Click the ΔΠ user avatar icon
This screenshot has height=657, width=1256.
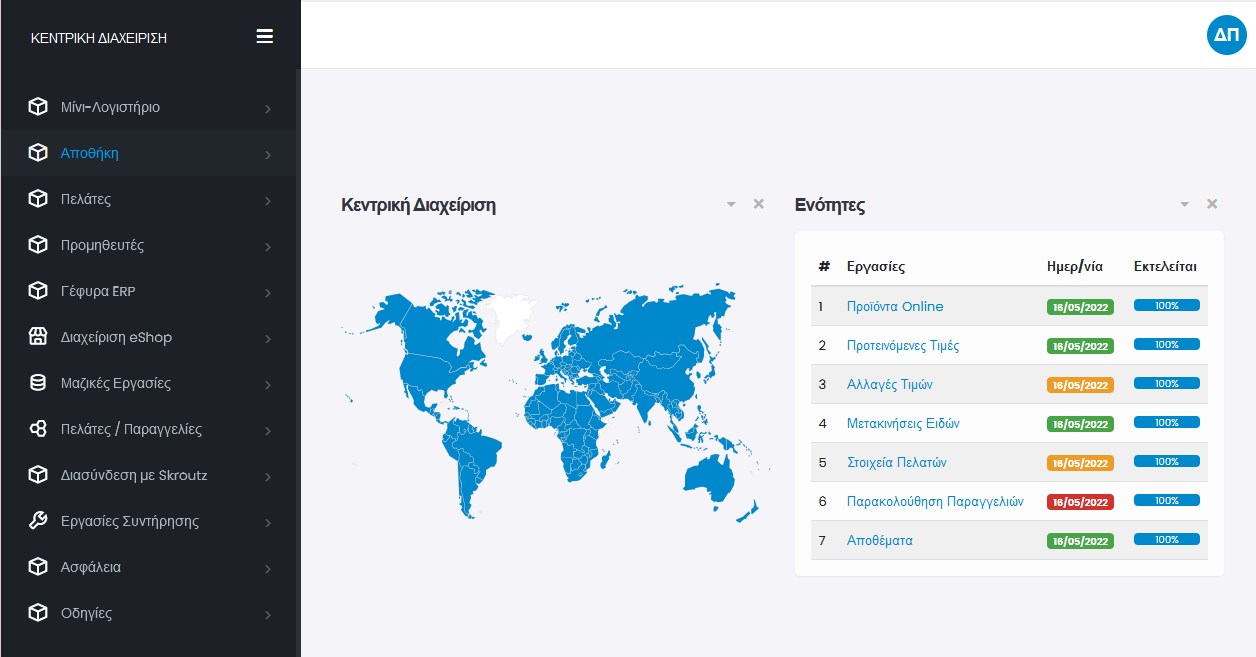pyautogui.click(x=1226, y=35)
